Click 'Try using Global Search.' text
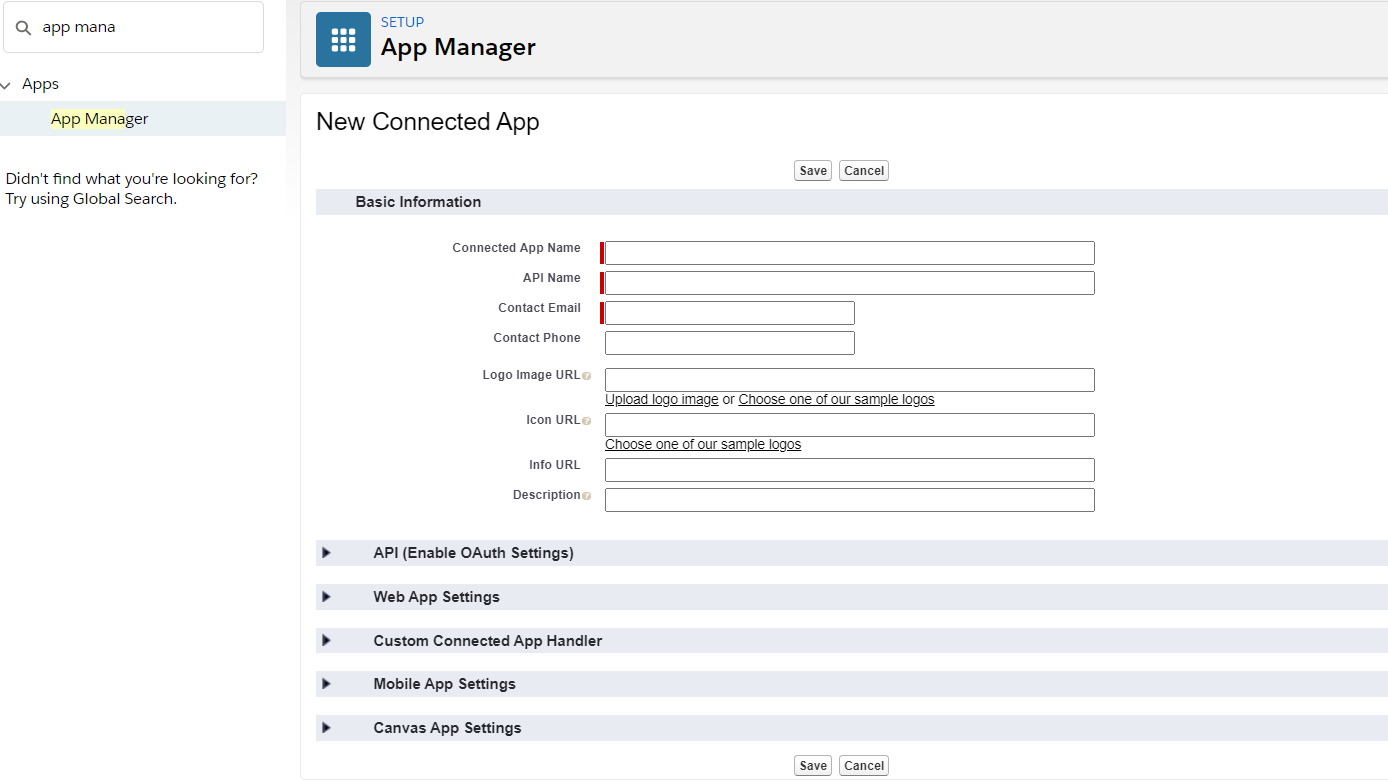The width and height of the screenshot is (1388, 782). point(91,199)
